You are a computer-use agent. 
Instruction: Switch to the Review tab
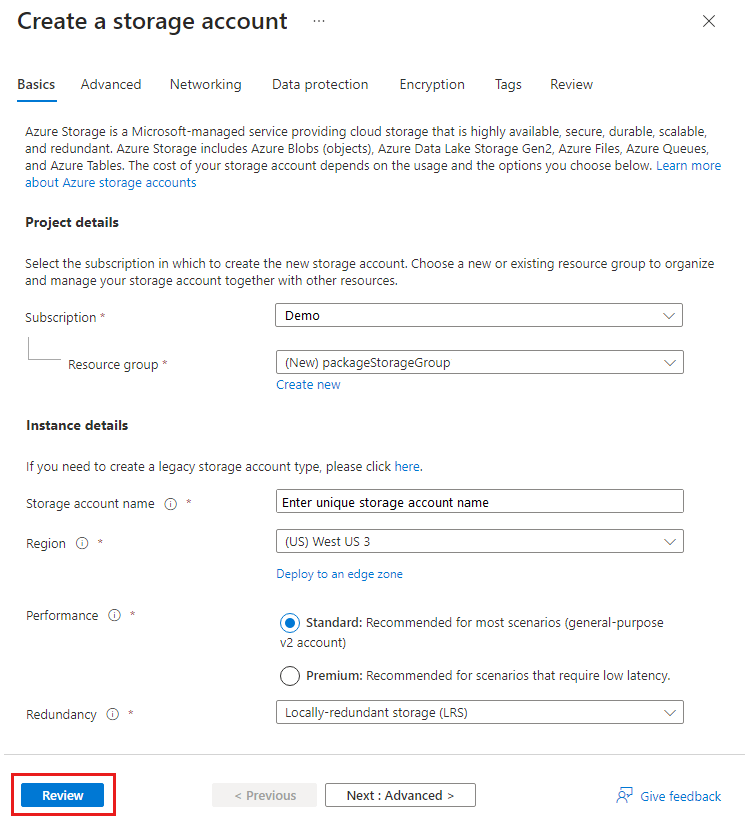pos(572,85)
